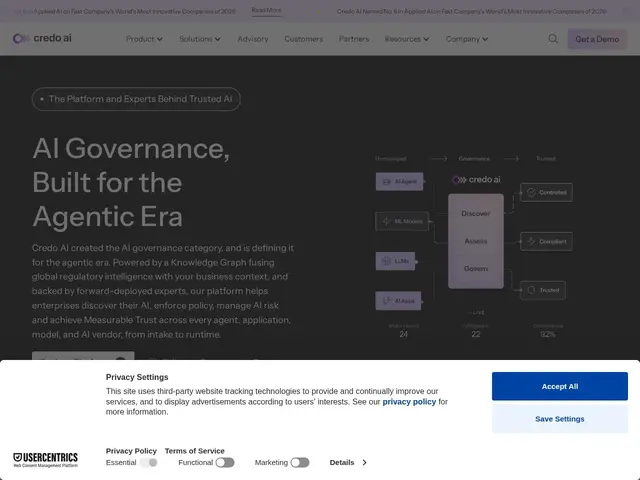Click the ML Models node in the diagram
640x480 pixels.
click(x=402, y=221)
